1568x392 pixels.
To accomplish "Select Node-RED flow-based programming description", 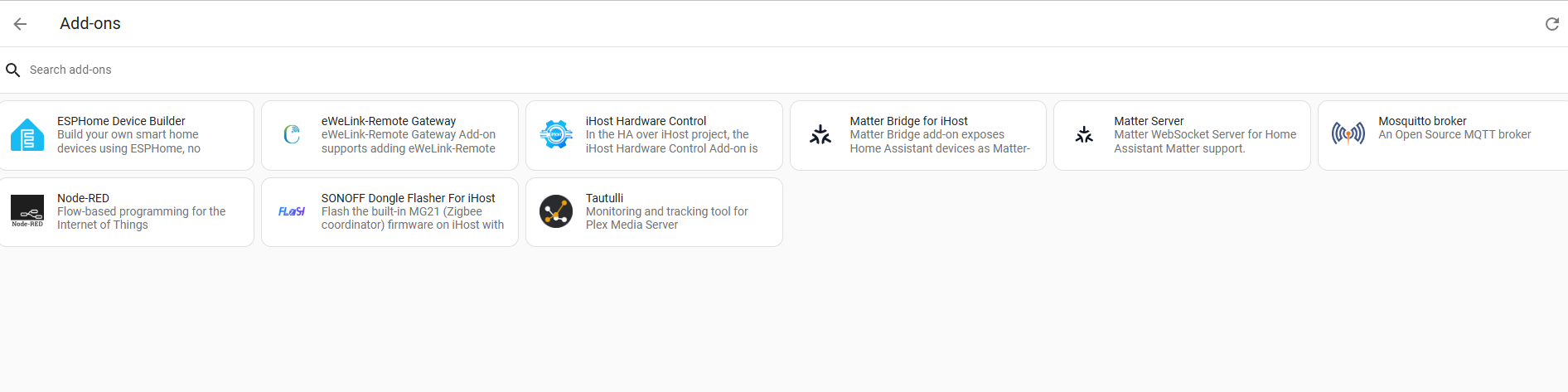I will click(x=141, y=218).
